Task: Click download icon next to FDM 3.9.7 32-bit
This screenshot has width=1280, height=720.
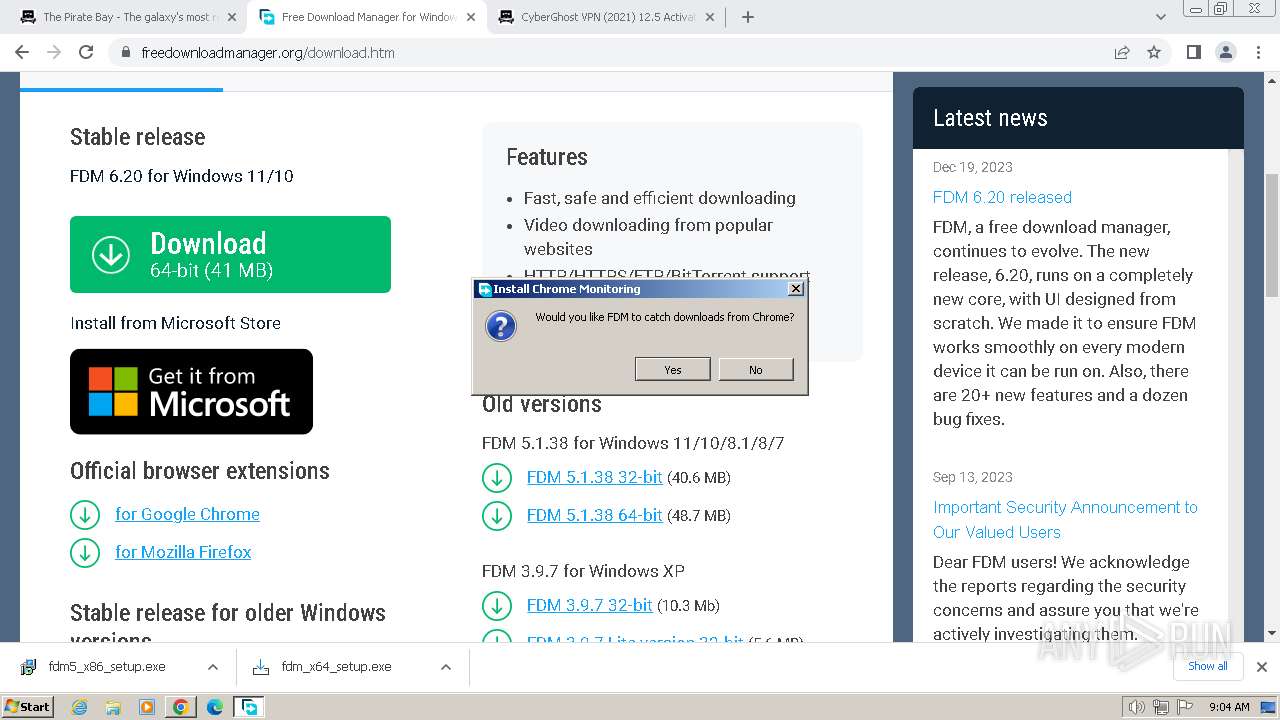Action: [x=497, y=606]
